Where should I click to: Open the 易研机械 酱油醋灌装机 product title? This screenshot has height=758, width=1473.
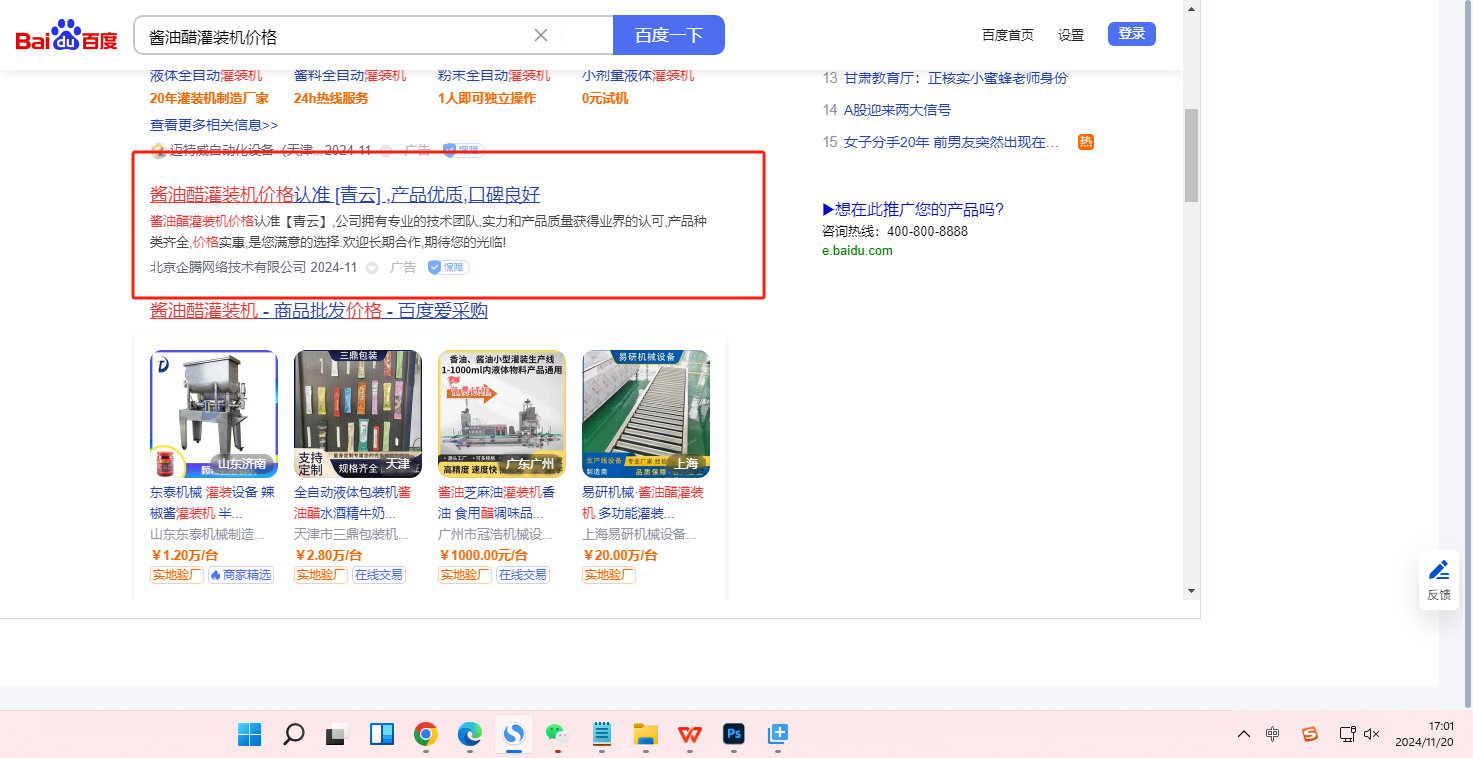click(643, 502)
